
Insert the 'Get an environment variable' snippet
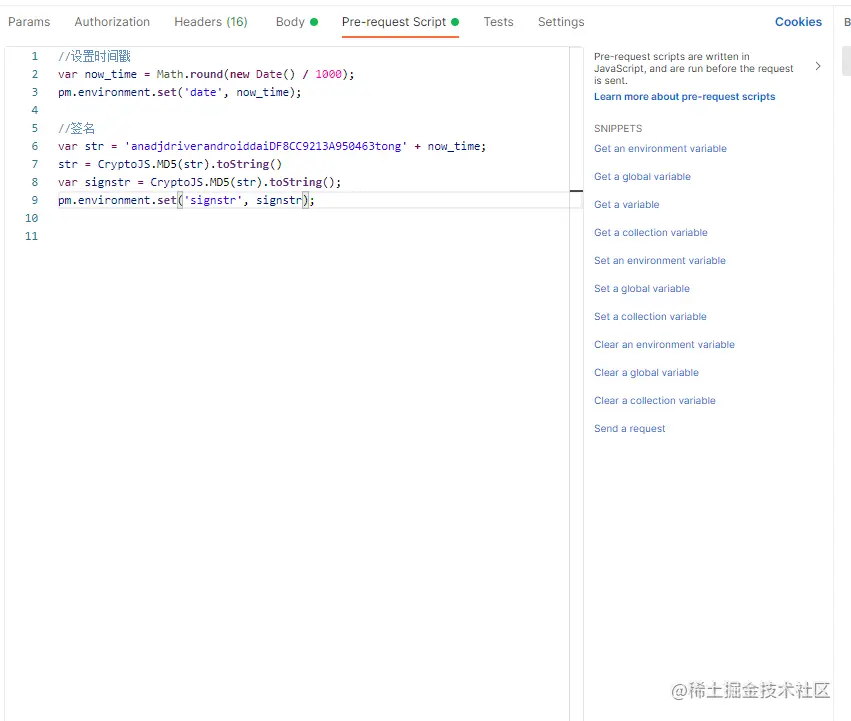660,148
